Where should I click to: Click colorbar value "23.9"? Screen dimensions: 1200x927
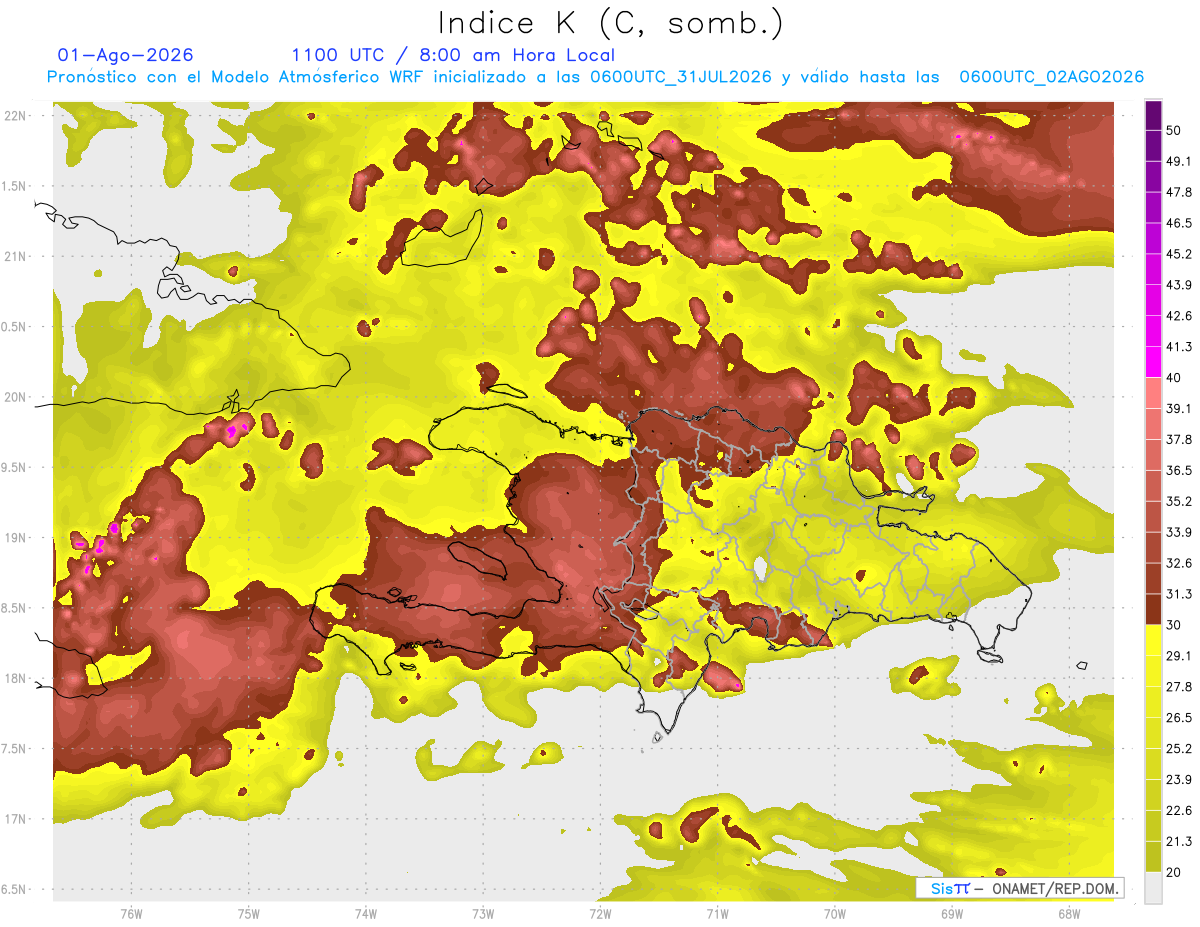[1178, 780]
